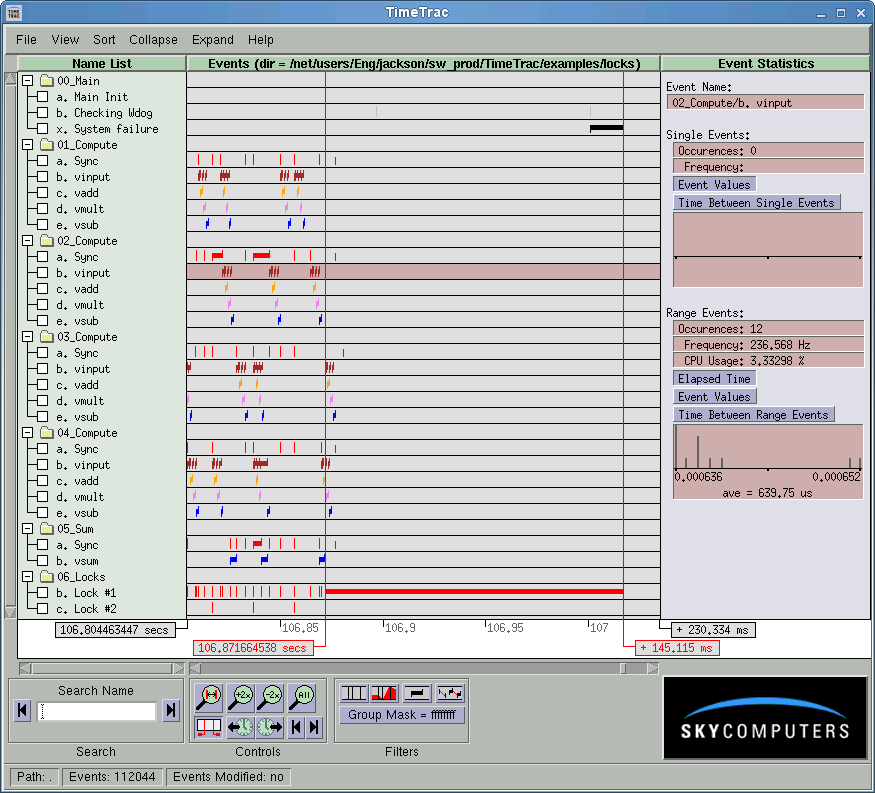Collapse the 05_Sum tree node
The height and width of the screenshot is (793, 875).
pyautogui.click(x=27, y=528)
